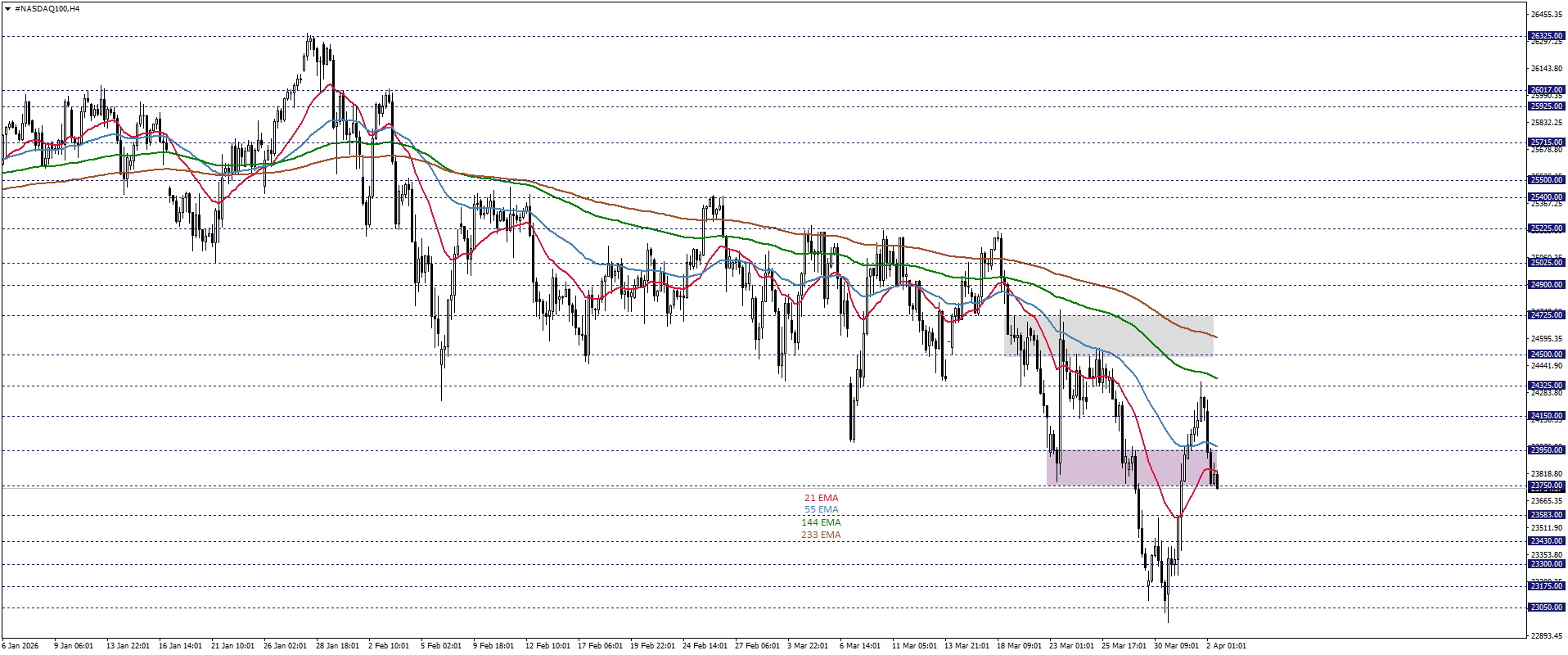Image resolution: width=1568 pixels, height=655 pixels.
Task: Click the 26017.00 price level label
Action: 1546,90
